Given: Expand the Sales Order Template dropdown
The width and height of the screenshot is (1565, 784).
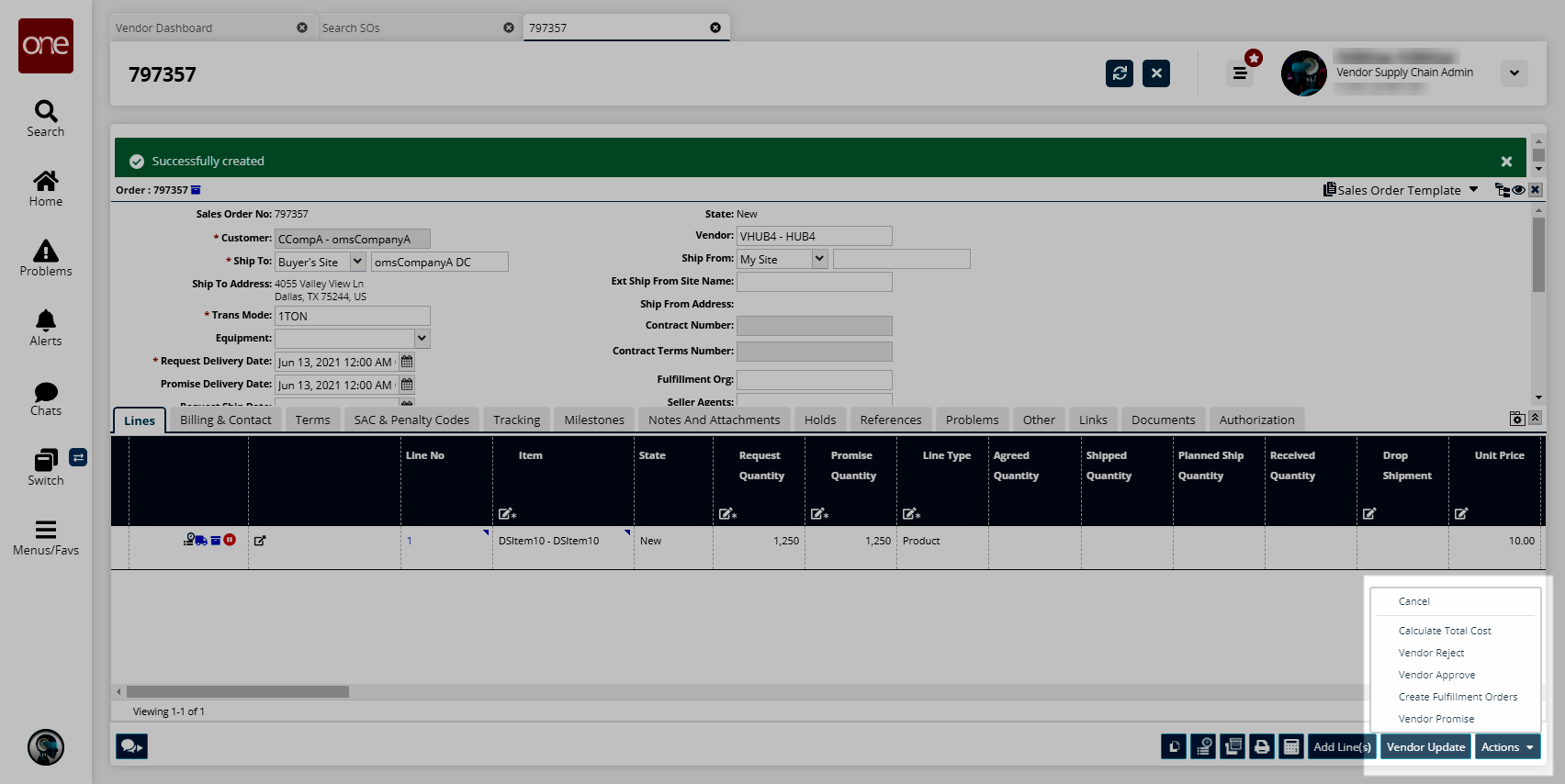Looking at the screenshot, I should point(1473,190).
